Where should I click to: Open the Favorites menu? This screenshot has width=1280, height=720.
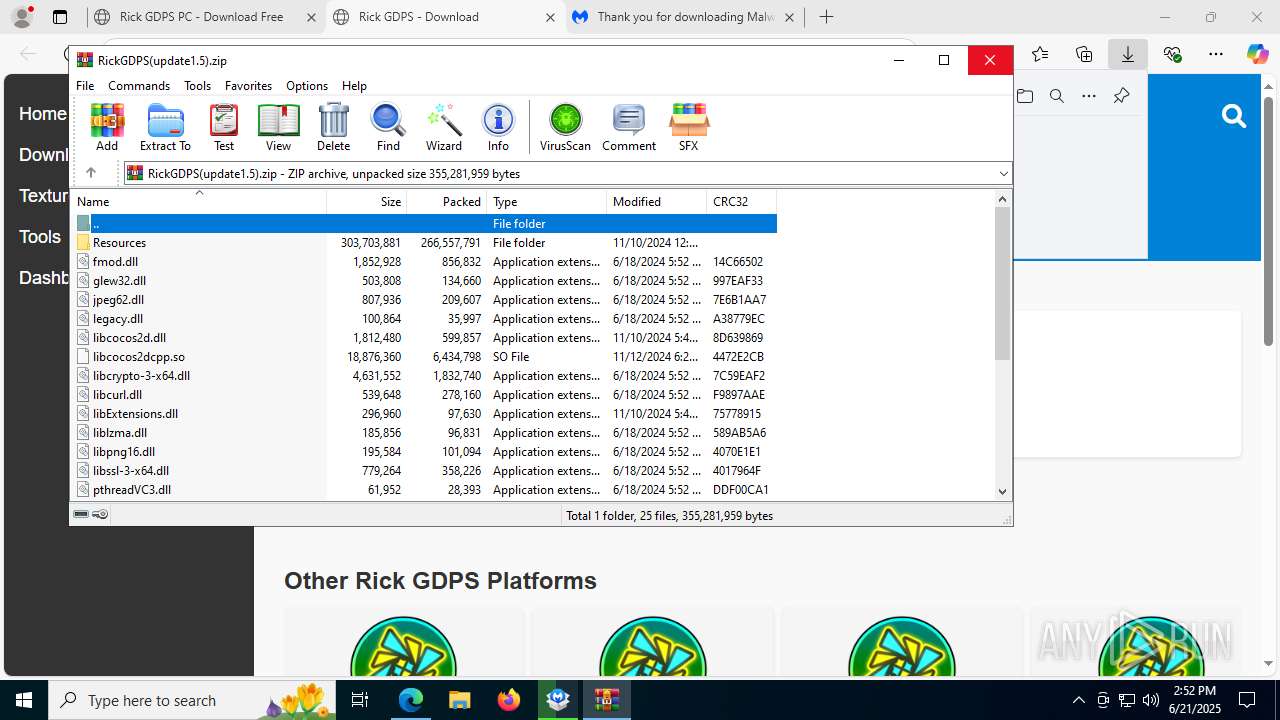click(248, 86)
